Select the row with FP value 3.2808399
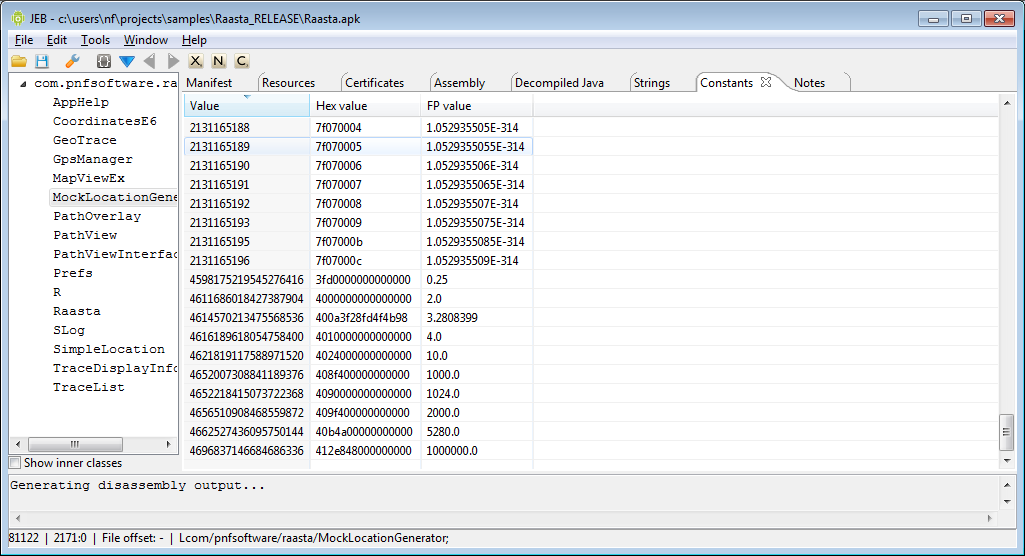Viewport: 1025px width, 556px height. [358, 318]
